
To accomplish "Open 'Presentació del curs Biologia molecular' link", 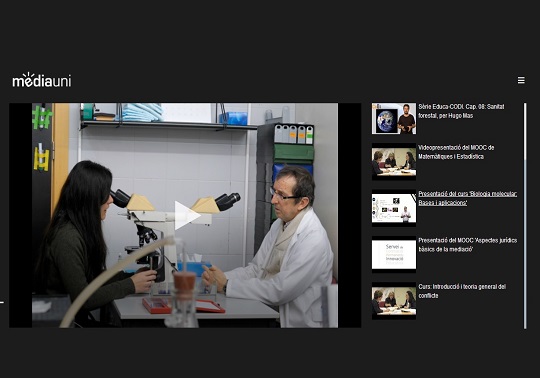I will (468, 198).
